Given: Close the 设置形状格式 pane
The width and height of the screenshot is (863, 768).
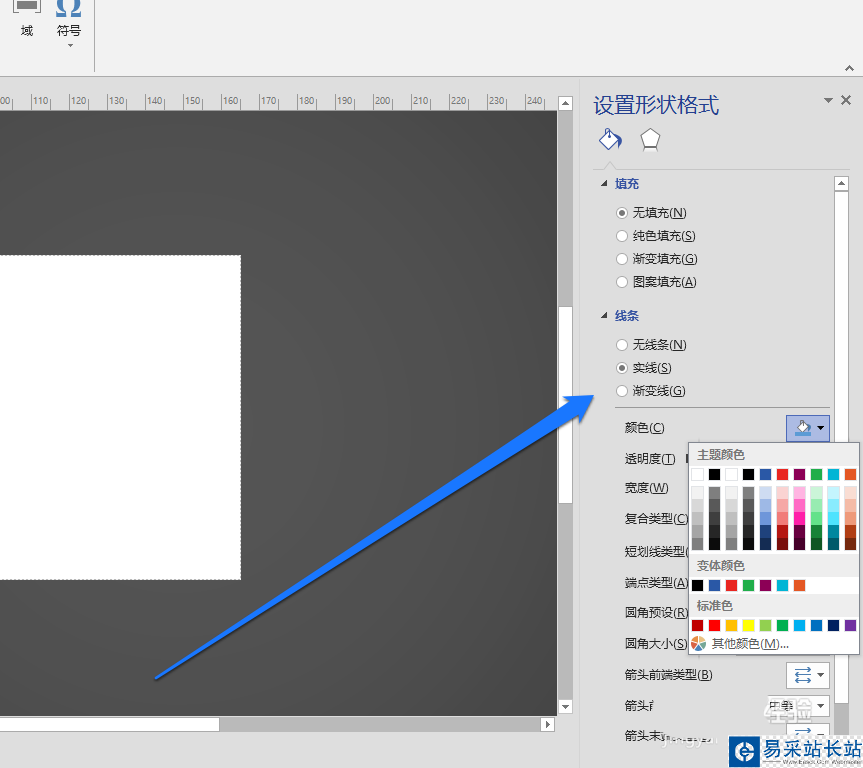Looking at the screenshot, I should coord(846,100).
